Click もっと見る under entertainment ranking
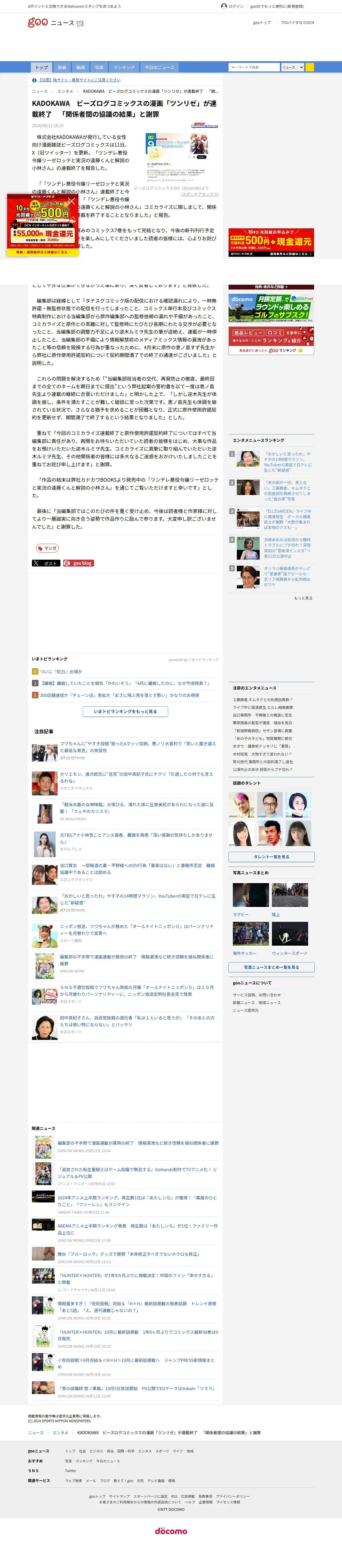The height and width of the screenshot is (1568, 342). tap(303, 598)
